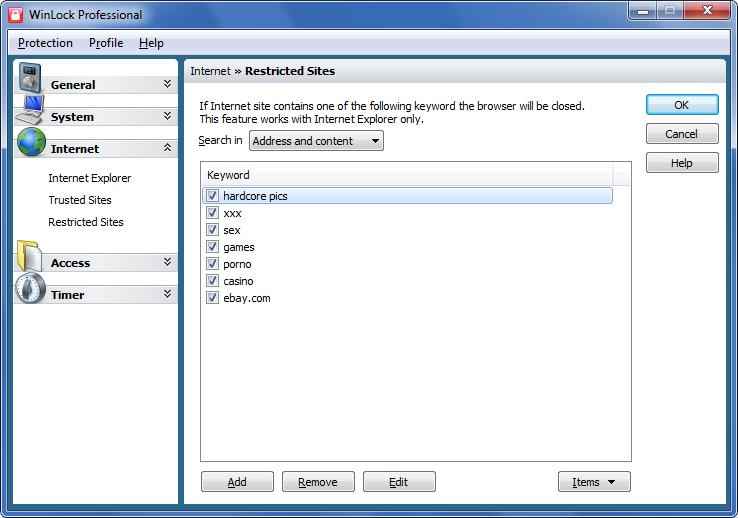Screen dimensions: 738x518
Task: Minimize the WinLock Professional window
Action: click(x=643, y=11)
